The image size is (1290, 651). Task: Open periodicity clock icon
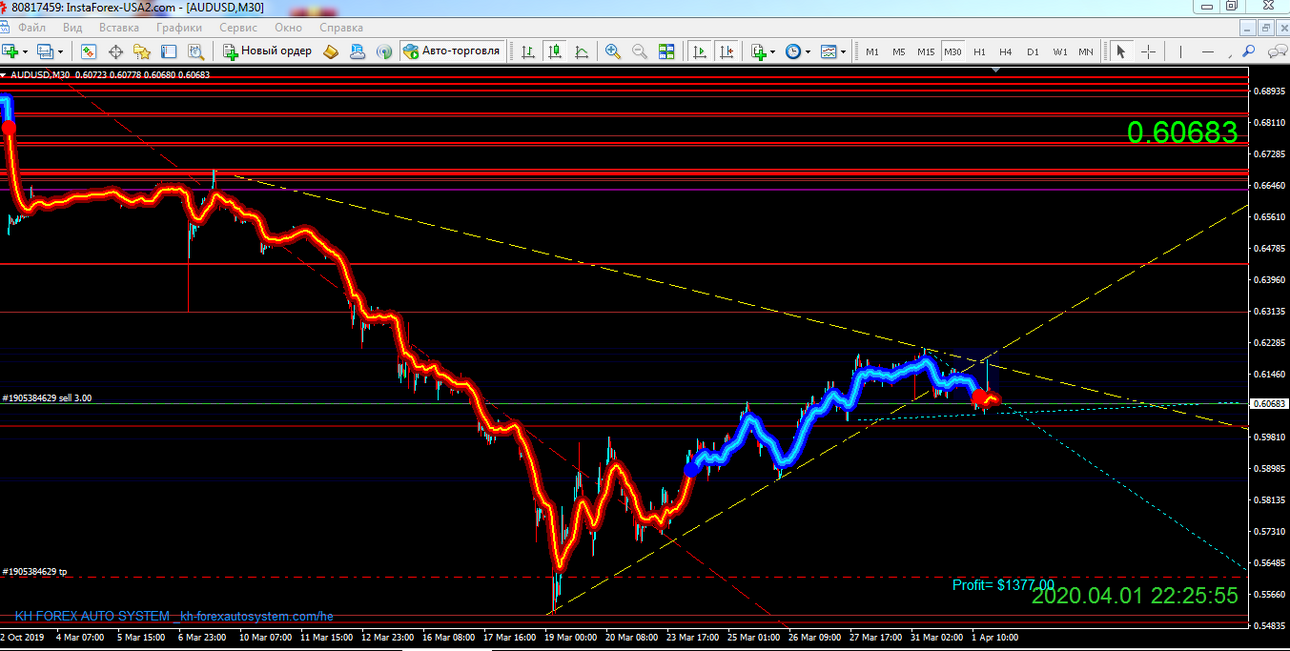(x=793, y=51)
